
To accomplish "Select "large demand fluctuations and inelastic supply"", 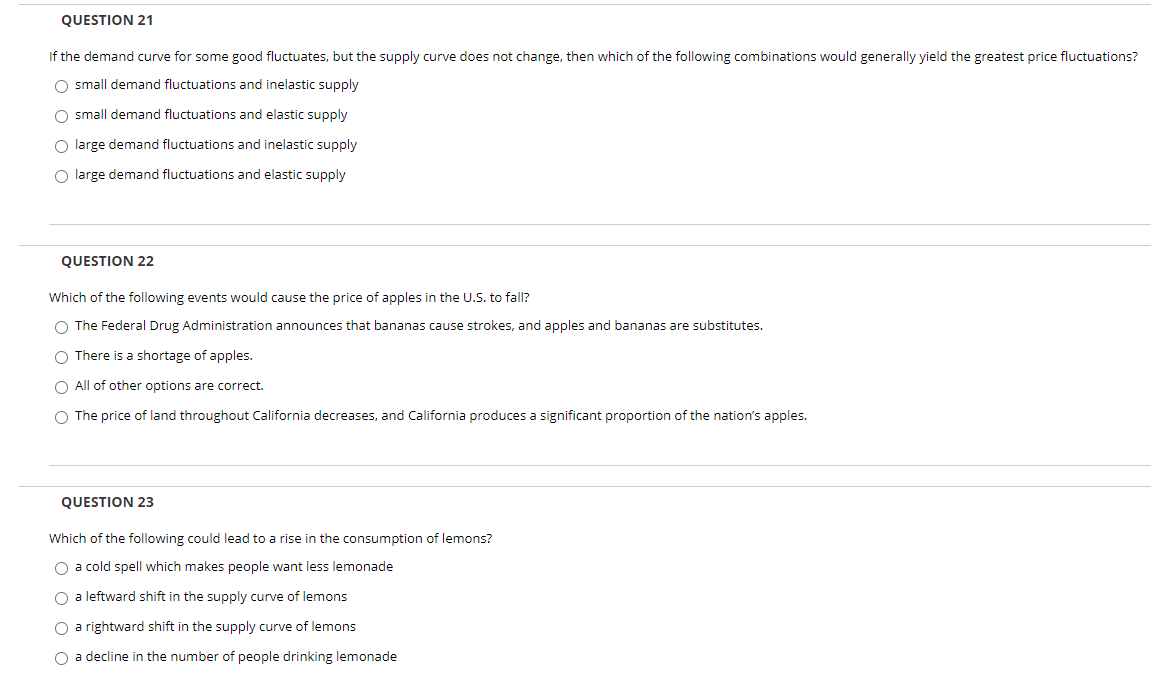I will tap(61, 146).
